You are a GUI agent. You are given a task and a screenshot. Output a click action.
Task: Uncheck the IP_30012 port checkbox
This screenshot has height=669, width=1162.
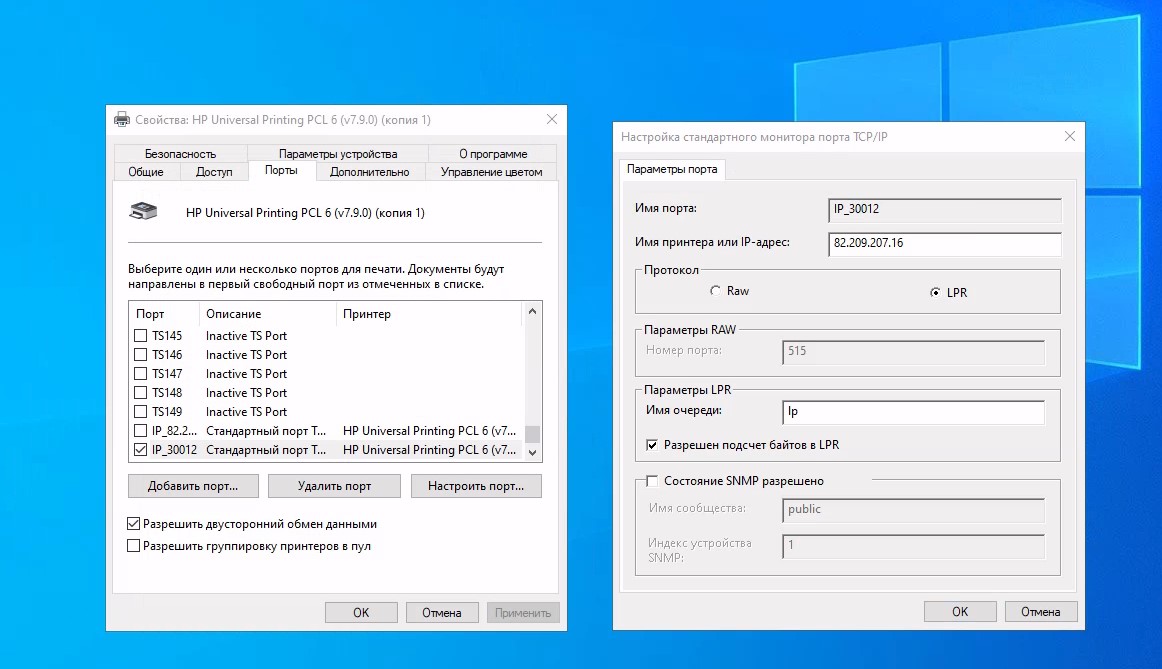140,450
